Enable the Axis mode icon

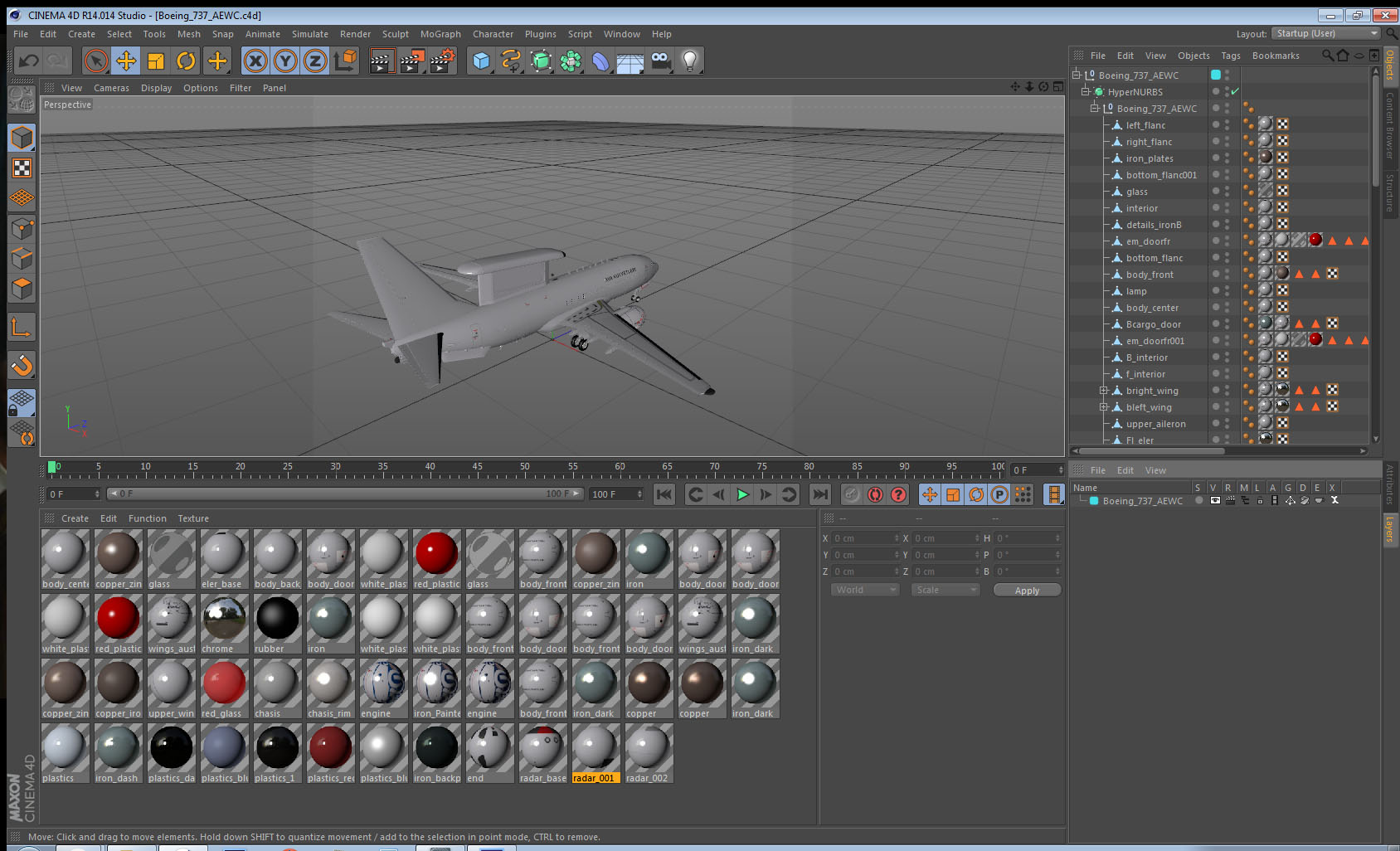coord(22,327)
